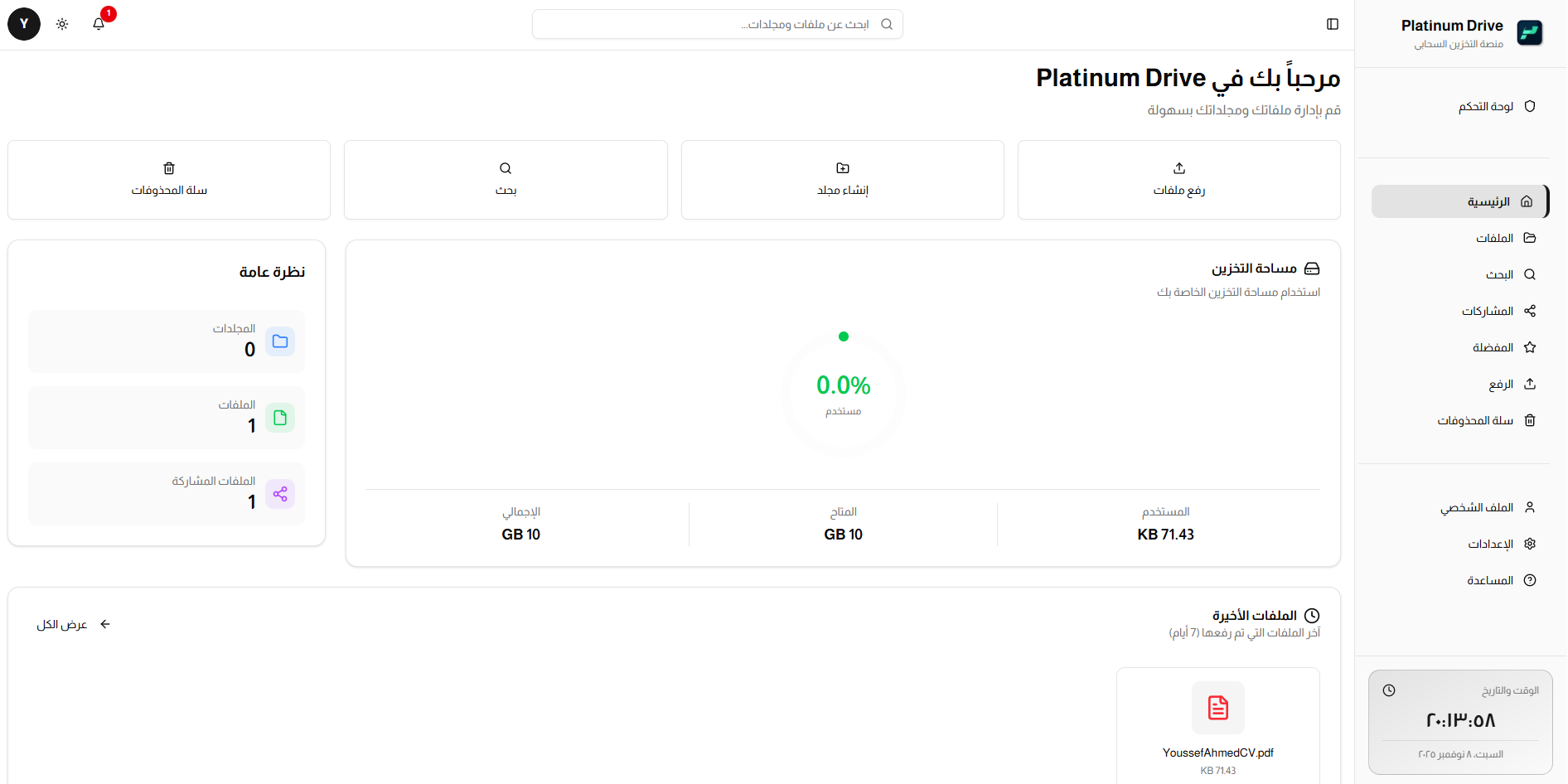
Task: Click the gear icon beside الإعدادات
Action: (x=1530, y=544)
